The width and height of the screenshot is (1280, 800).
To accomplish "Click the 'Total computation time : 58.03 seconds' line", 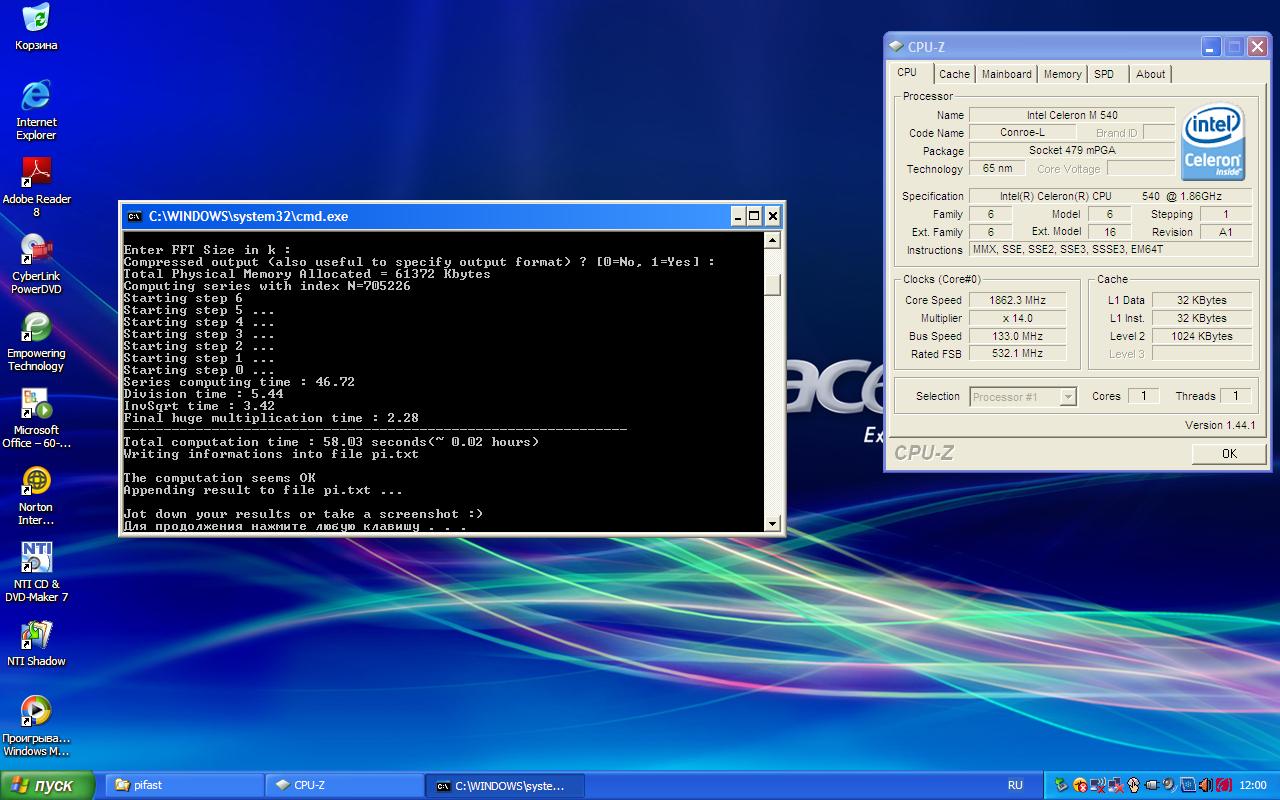I will coord(331,442).
